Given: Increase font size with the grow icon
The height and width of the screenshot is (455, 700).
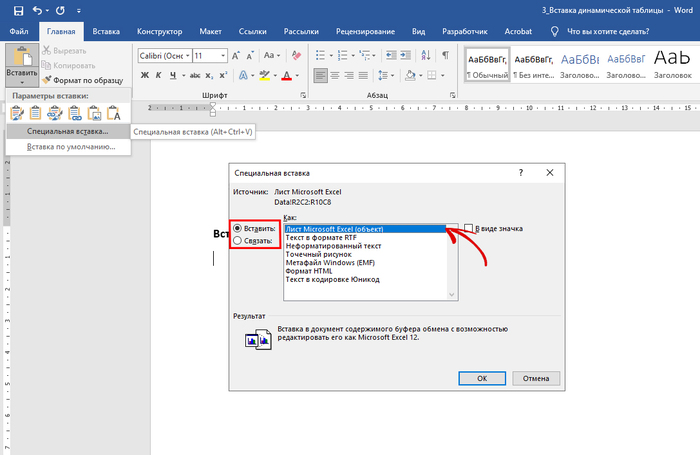Looking at the screenshot, I should click(x=236, y=56).
